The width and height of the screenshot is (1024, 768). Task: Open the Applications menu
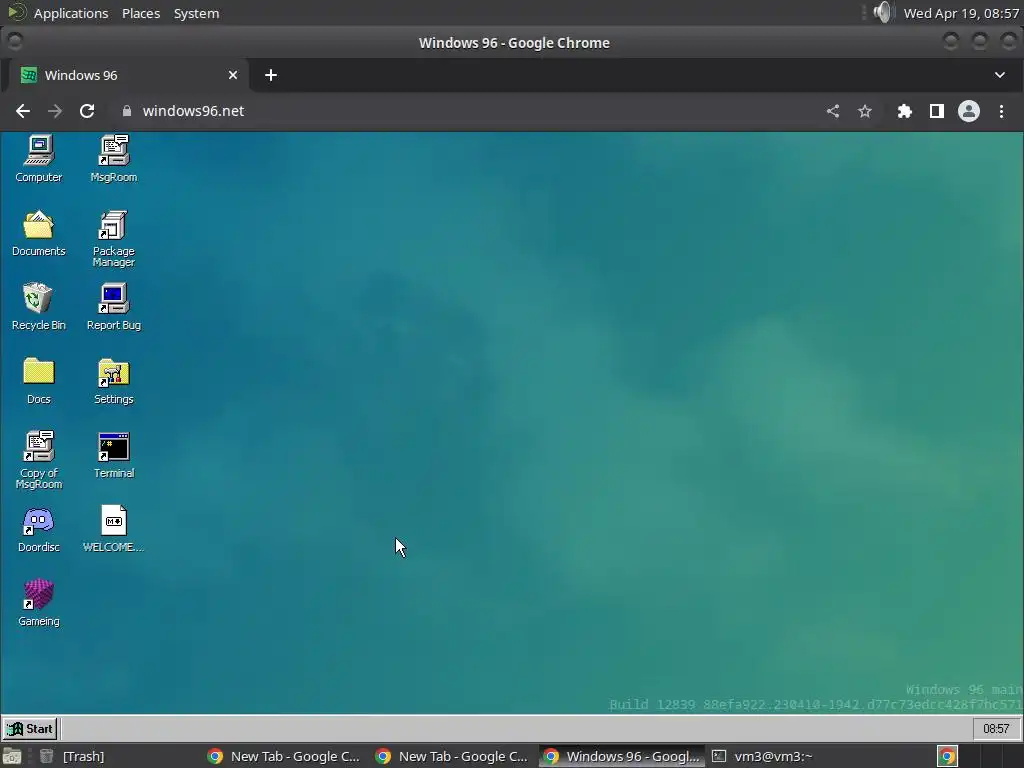[71, 13]
